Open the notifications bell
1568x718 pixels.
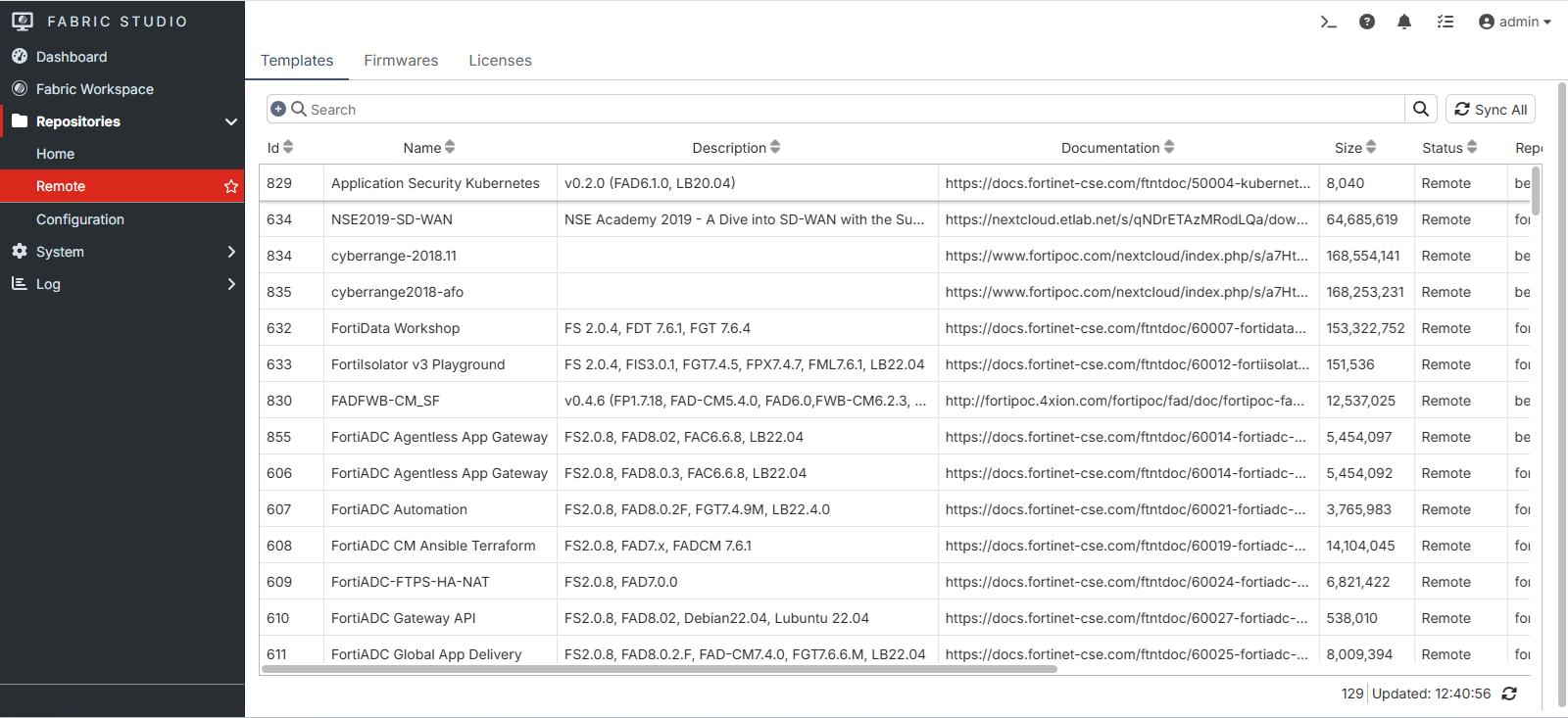pyautogui.click(x=1404, y=22)
